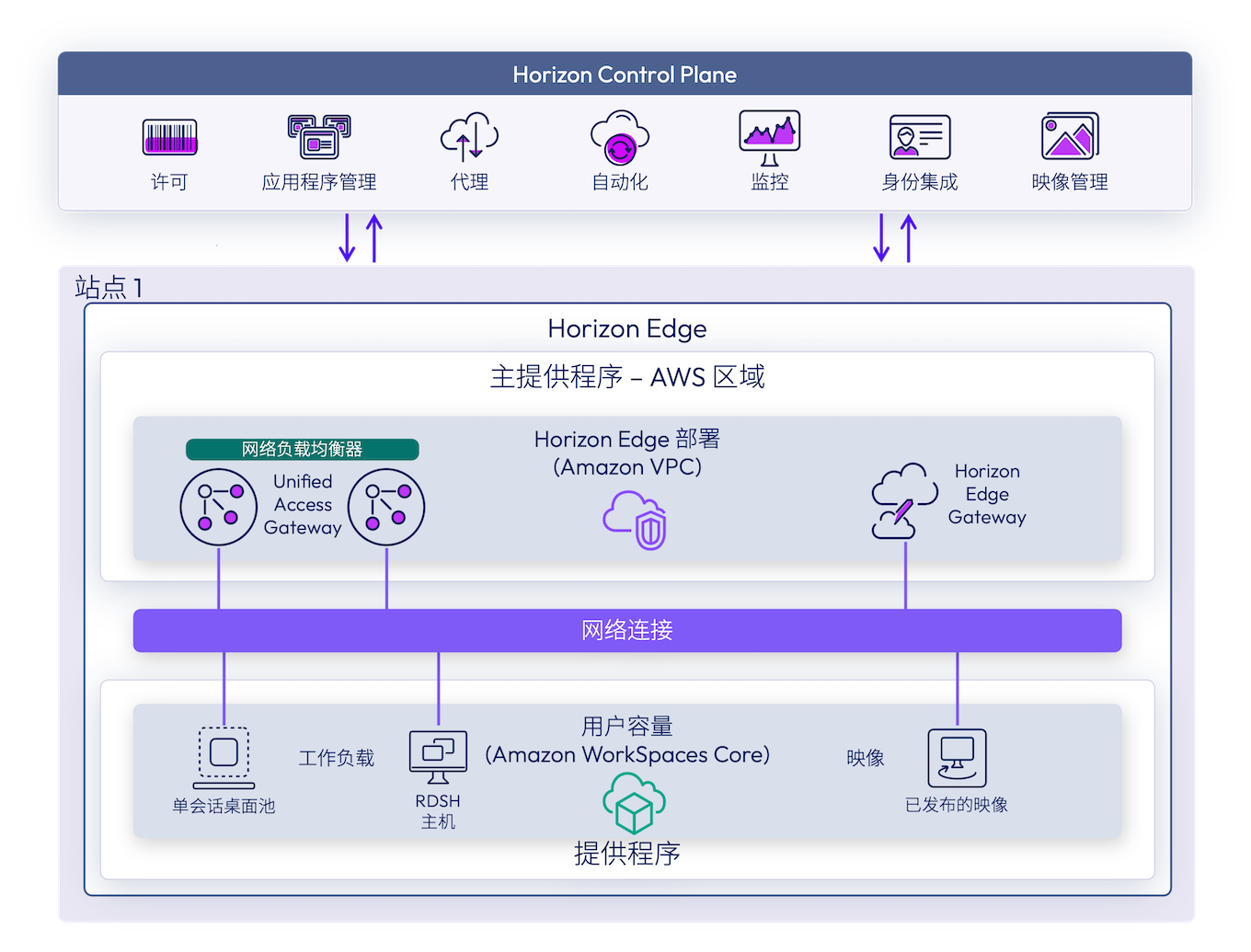Click the 工作负载 label
Image resolution: width=1251 pixels, height=952 pixels.
[337, 758]
